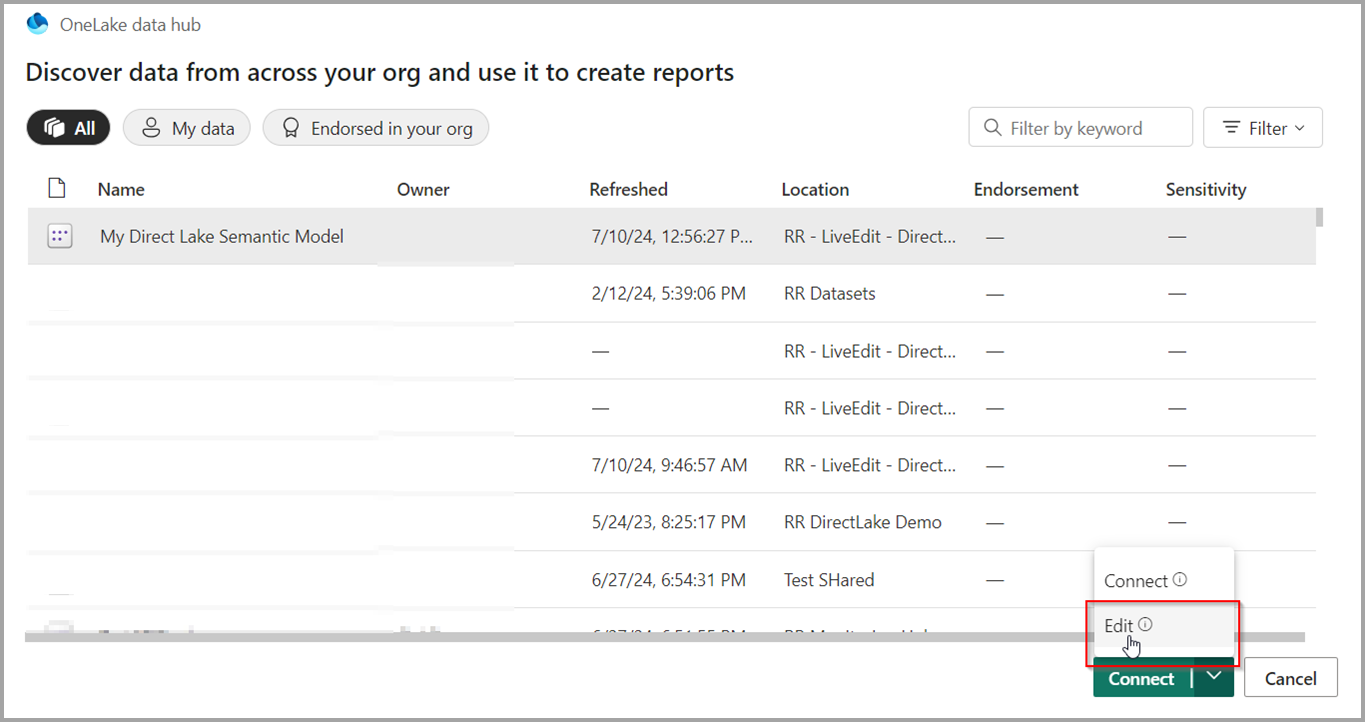The image size is (1365, 722).
Task: Click the info icon next to Connect in the menu
Action: (1180, 580)
